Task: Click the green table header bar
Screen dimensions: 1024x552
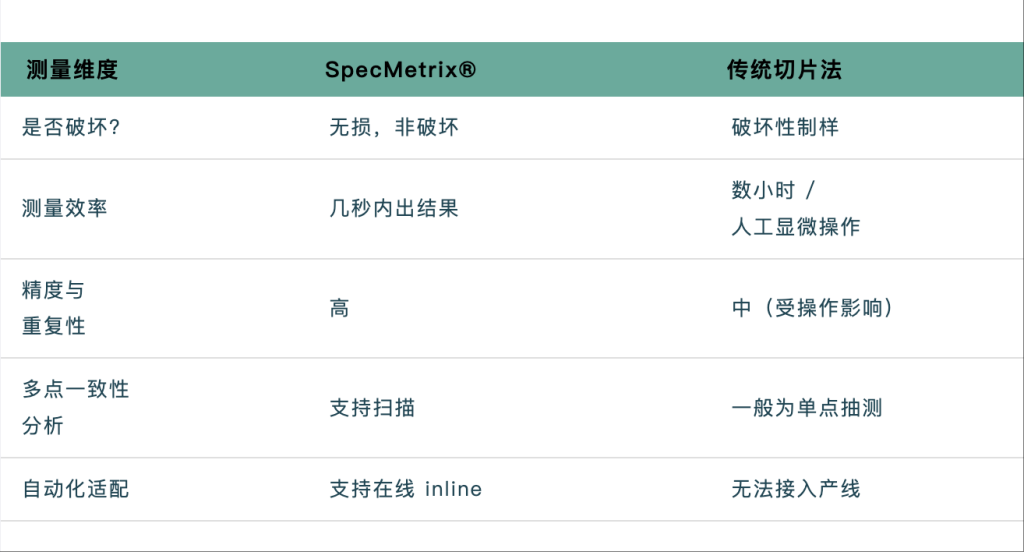Action: coord(512,69)
